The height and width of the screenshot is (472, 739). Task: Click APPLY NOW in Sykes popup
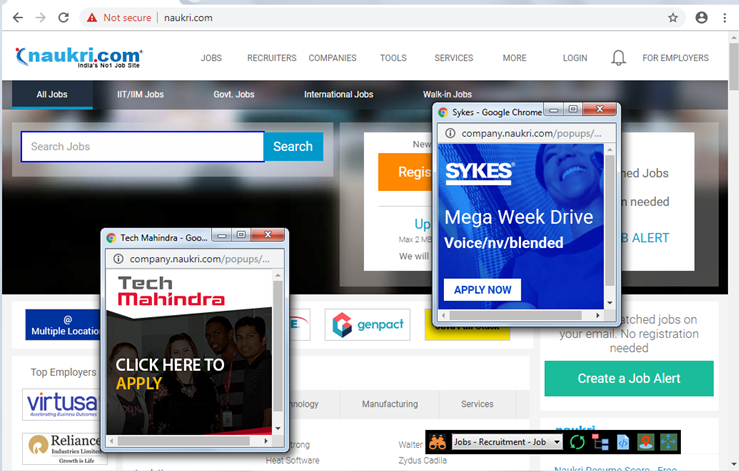pyautogui.click(x=483, y=290)
